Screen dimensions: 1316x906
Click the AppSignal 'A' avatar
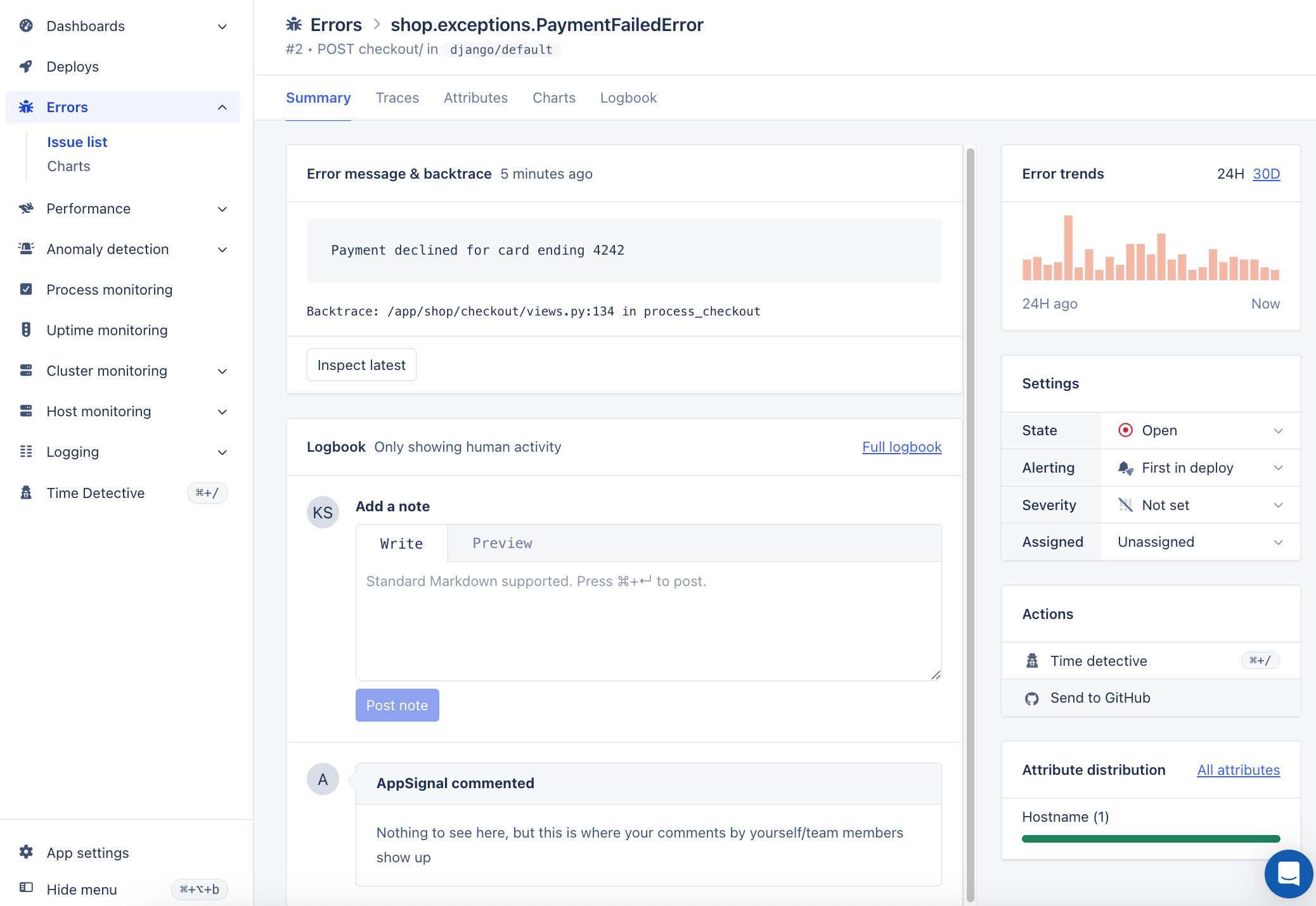tap(323, 779)
